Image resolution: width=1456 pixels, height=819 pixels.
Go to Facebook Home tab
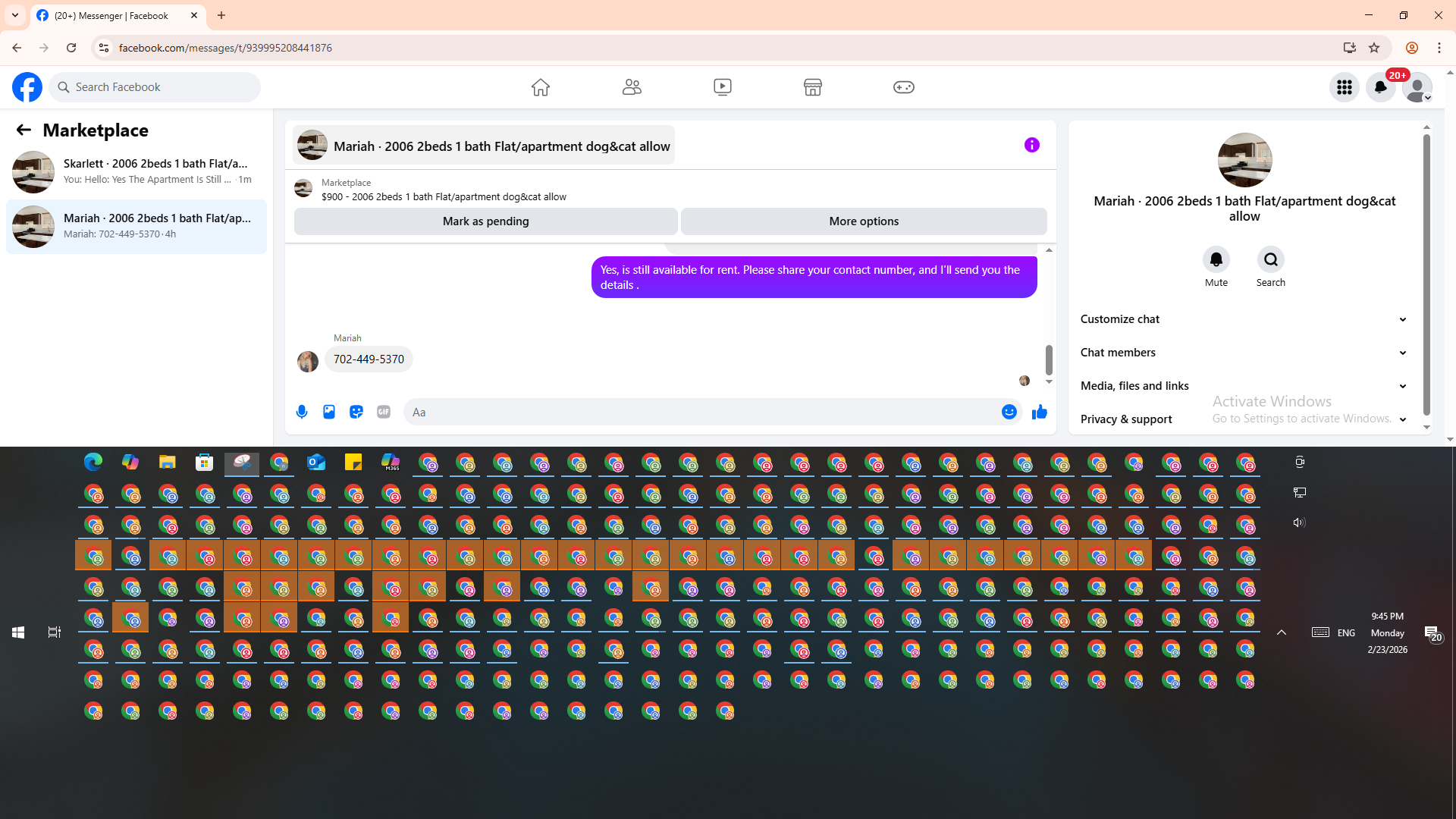[x=540, y=87]
